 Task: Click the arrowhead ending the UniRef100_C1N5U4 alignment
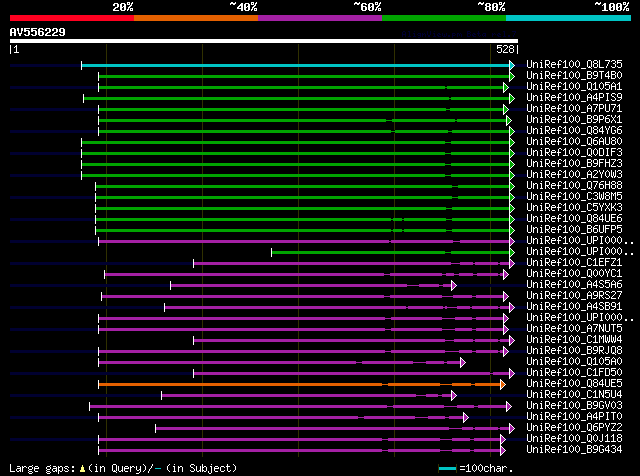453,396
